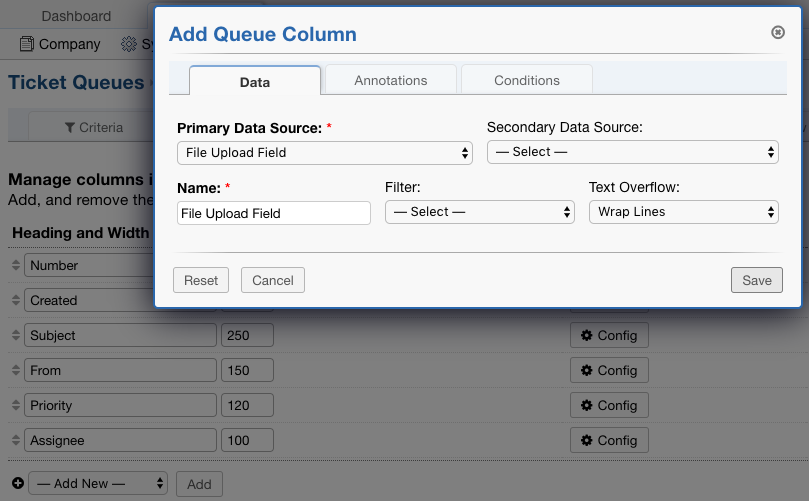Screen dimensions: 809x501
Task: Save the new queue column
Action: pyautogui.click(x=756, y=280)
